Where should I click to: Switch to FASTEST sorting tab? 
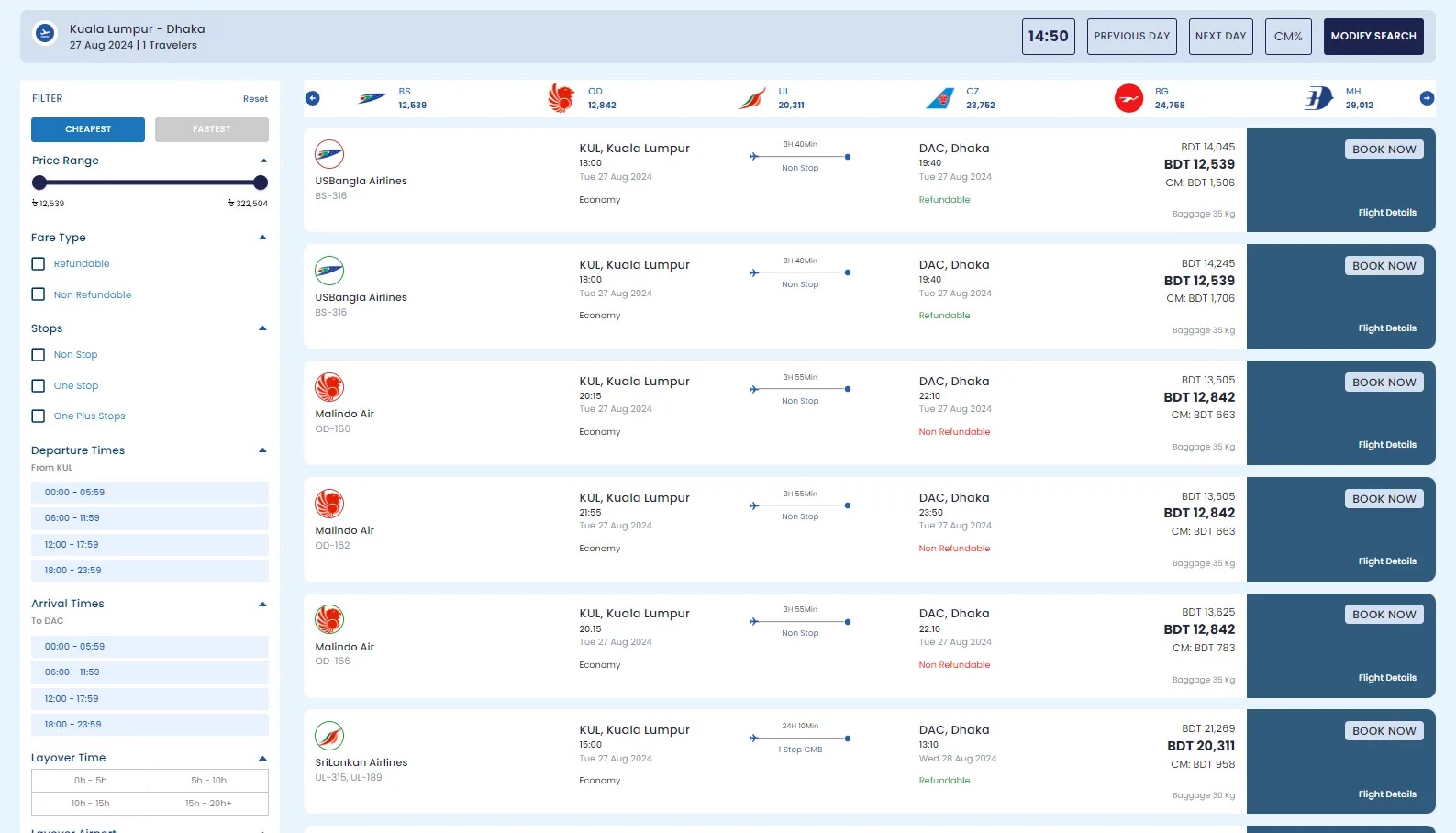click(212, 129)
